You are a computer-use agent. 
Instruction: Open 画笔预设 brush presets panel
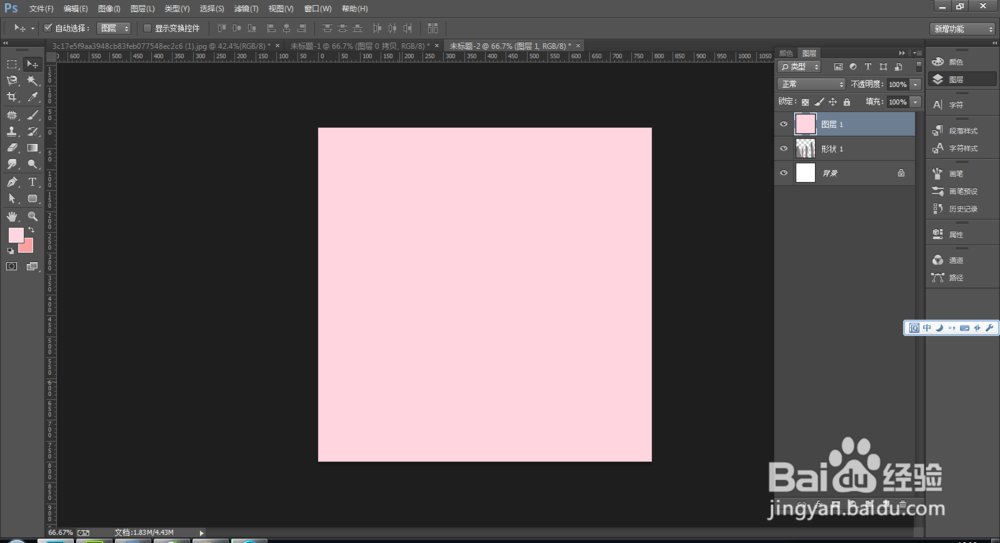point(962,191)
